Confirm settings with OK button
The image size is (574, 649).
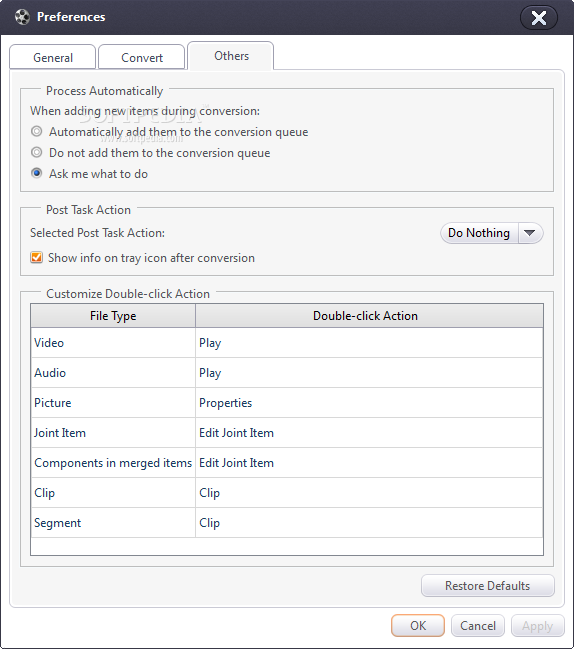click(418, 625)
